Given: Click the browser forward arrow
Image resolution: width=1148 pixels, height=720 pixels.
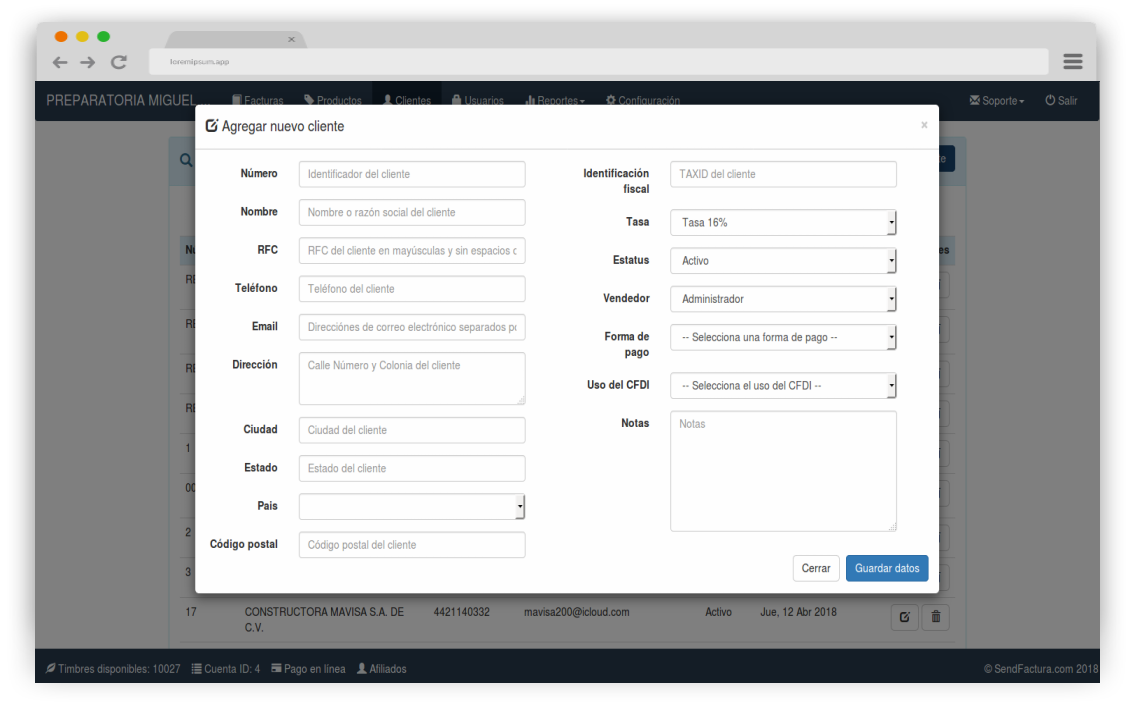Looking at the screenshot, I should (88, 62).
